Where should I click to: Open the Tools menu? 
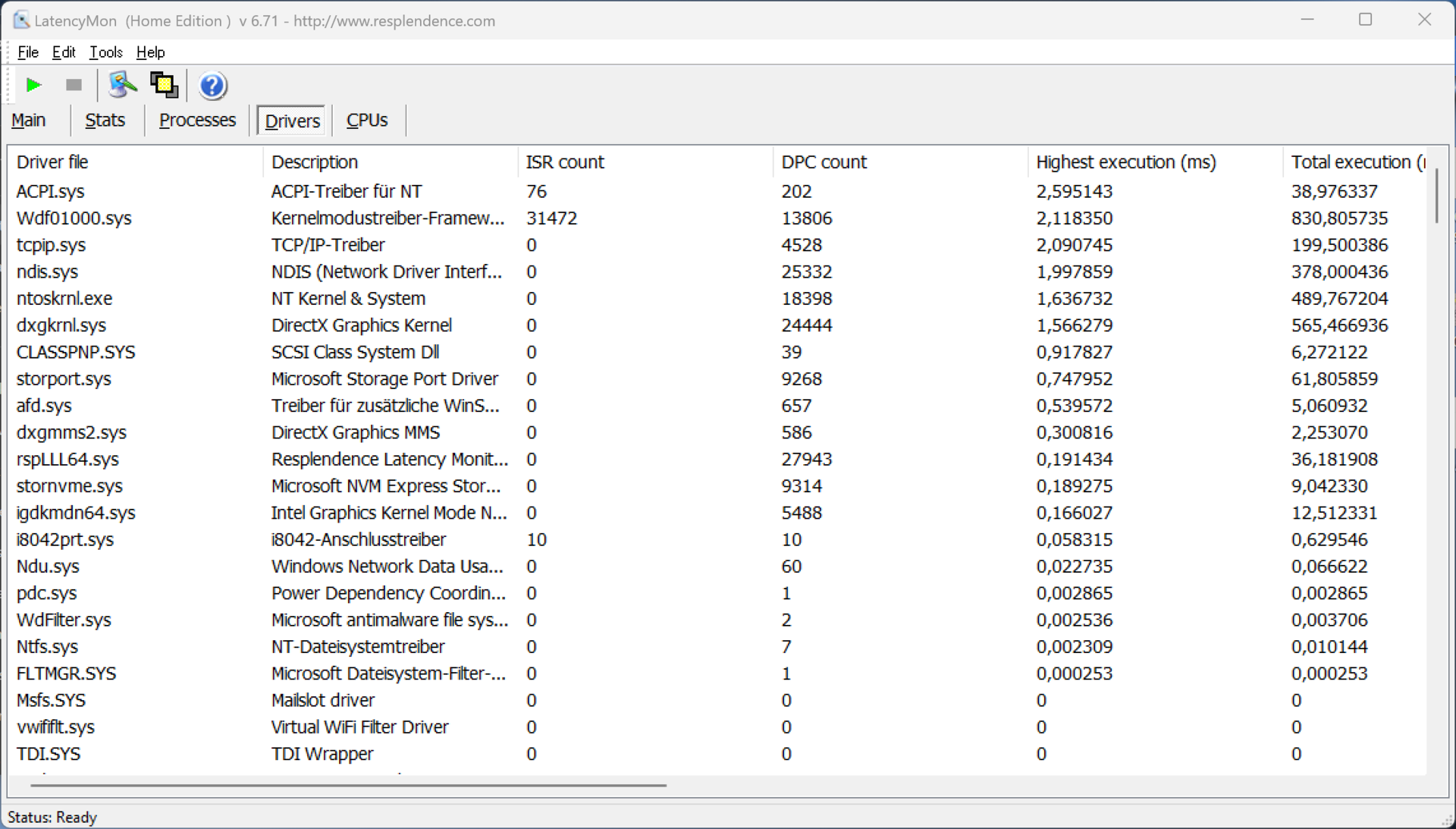pos(105,52)
